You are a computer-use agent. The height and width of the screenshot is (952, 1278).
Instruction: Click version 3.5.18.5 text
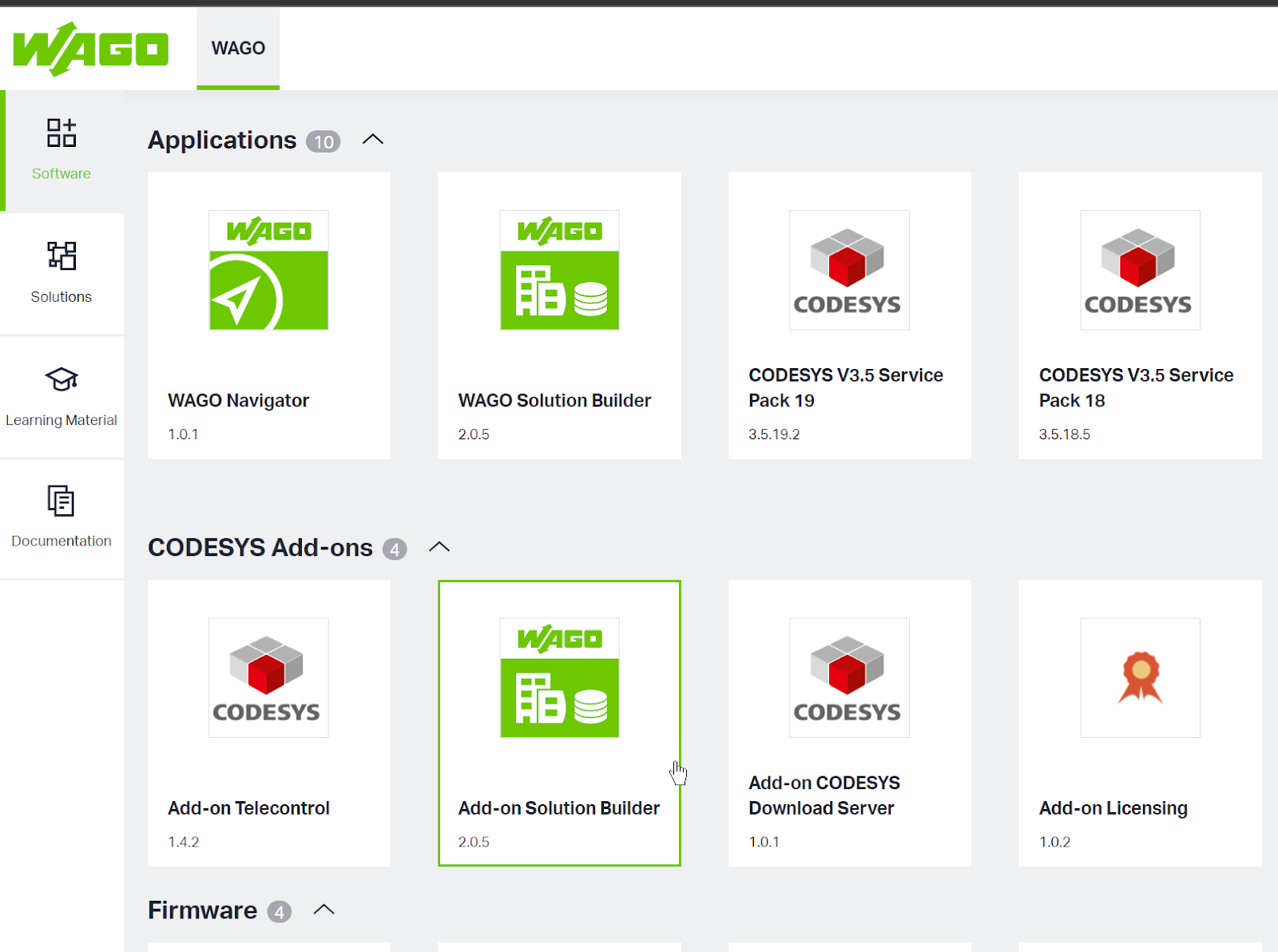pos(1065,434)
